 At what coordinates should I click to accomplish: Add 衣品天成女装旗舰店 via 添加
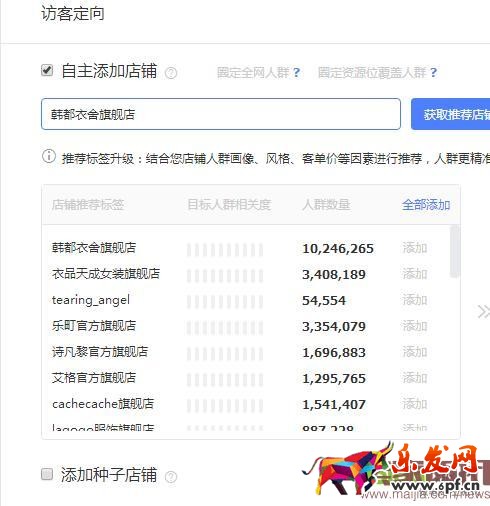tap(415, 274)
